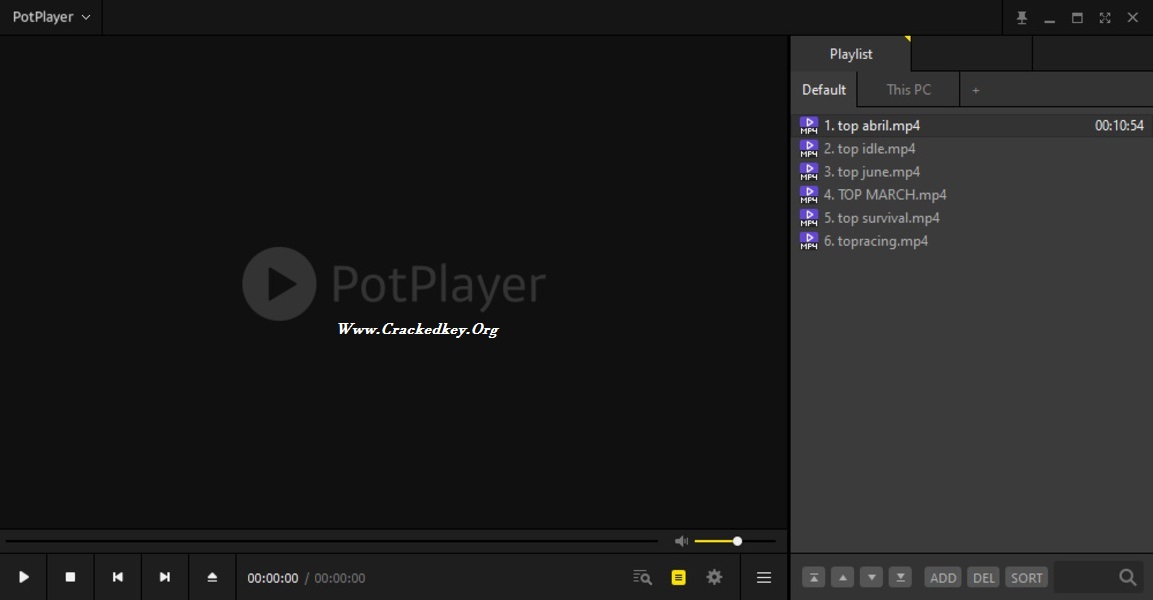This screenshot has width=1153, height=600.
Task: Skip to the previous track
Action: tap(118, 577)
